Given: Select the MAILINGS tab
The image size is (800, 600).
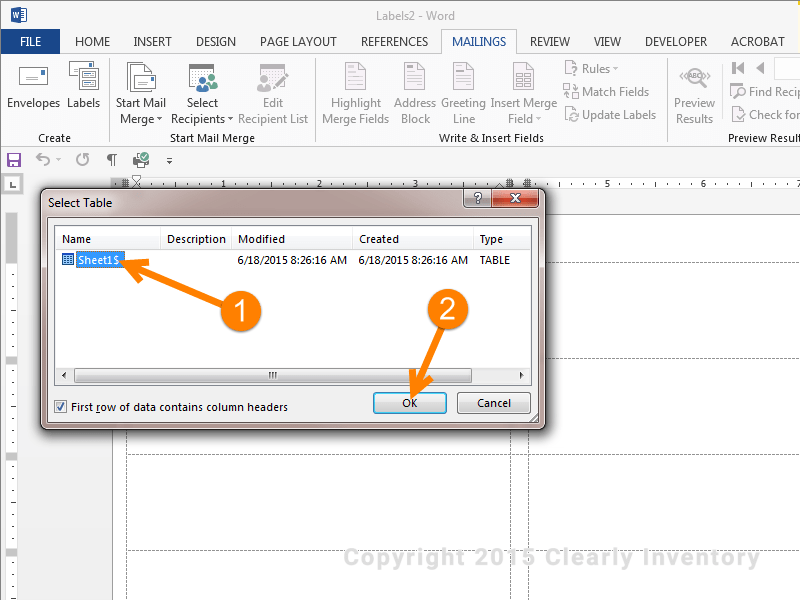Looking at the screenshot, I should pyautogui.click(x=479, y=42).
